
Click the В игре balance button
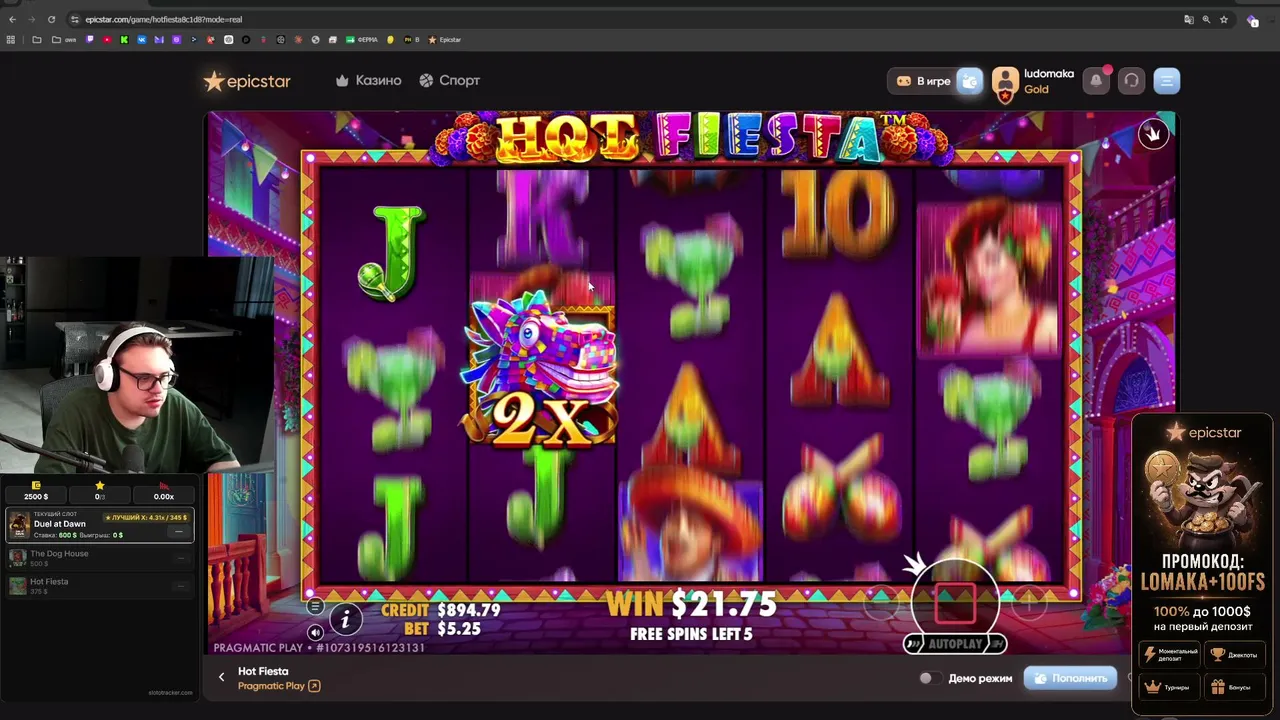click(923, 81)
